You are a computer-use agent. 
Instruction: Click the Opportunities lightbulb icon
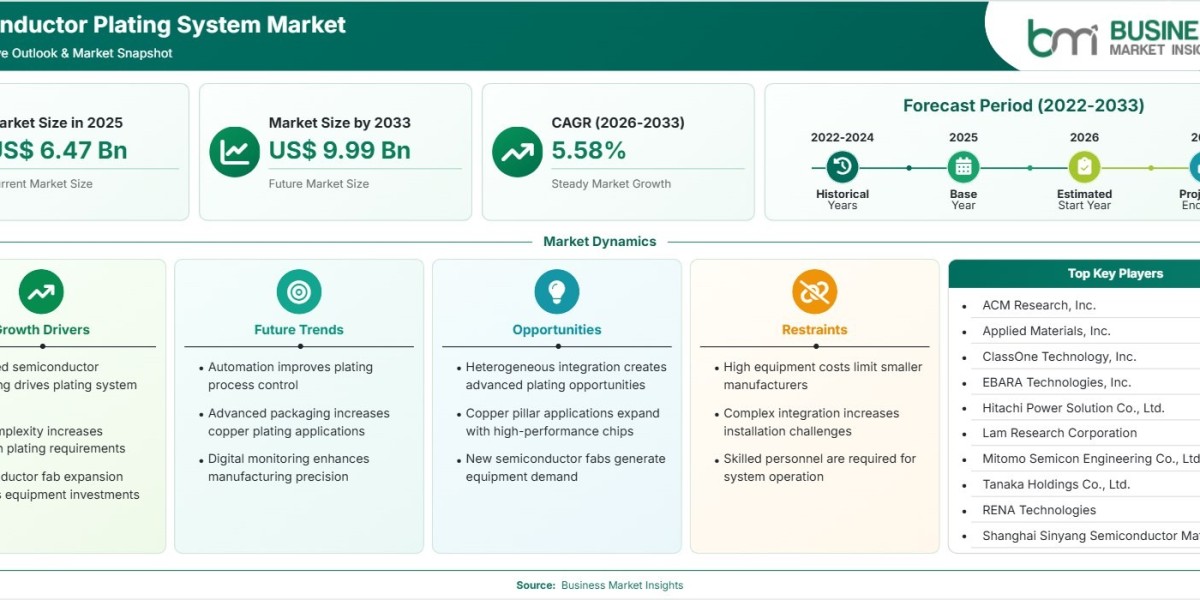pyautogui.click(x=557, y=292)
